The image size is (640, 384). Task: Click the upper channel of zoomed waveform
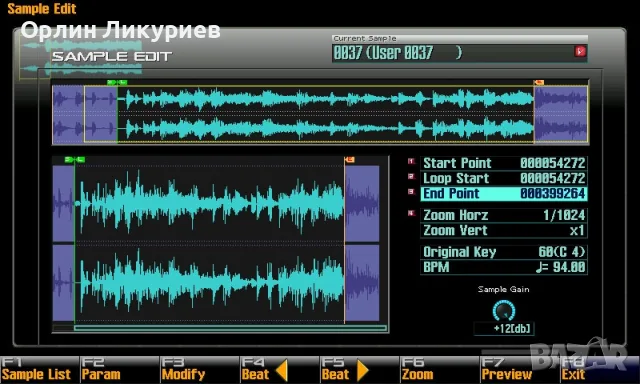click(x=216, y=203)
